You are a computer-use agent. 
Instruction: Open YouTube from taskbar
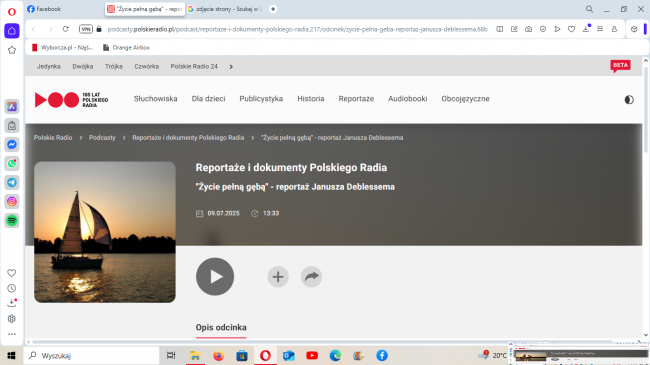click(x=312, y=355)
